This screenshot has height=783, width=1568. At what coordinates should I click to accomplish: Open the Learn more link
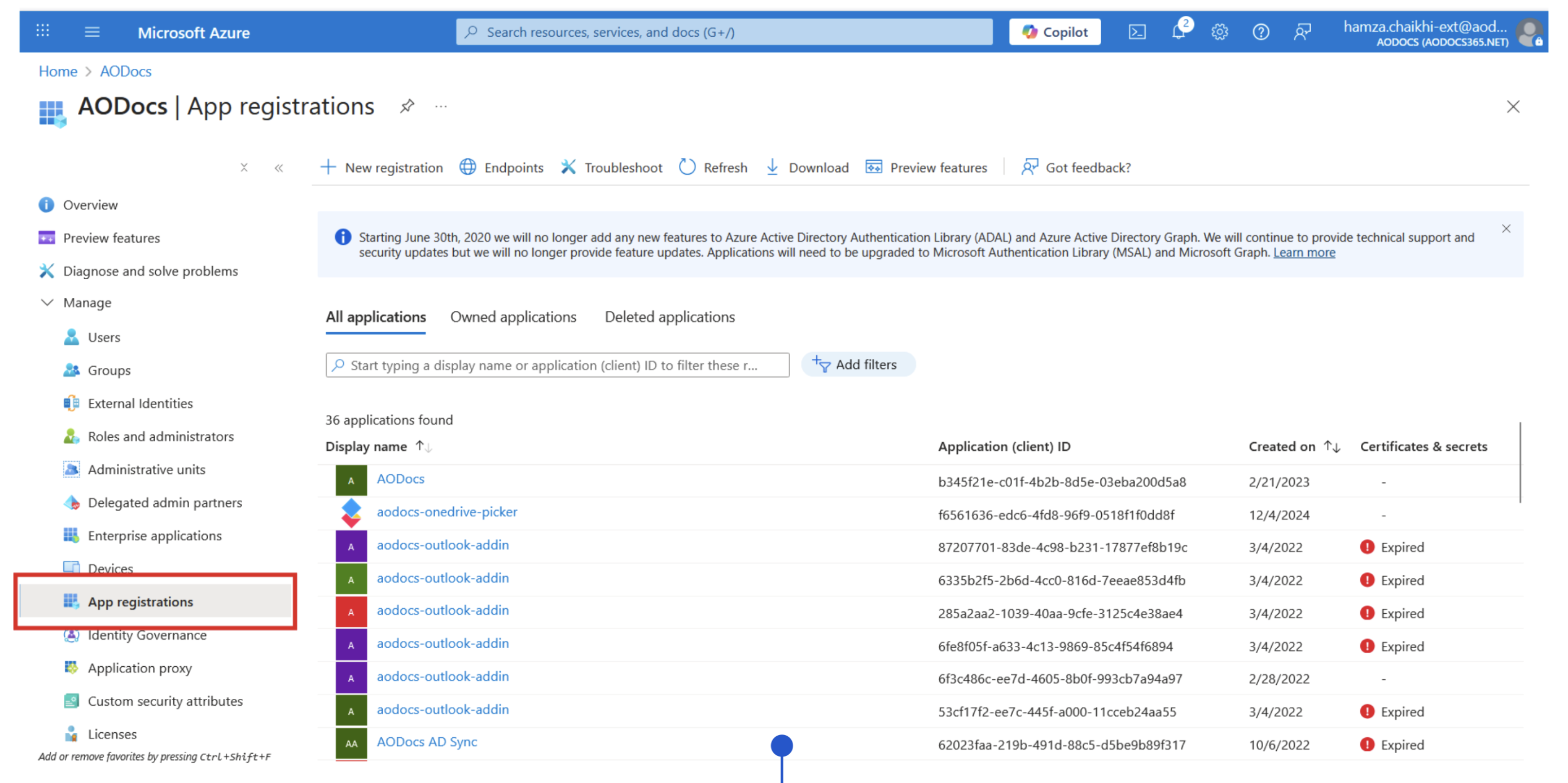(x=1304, y=253)
